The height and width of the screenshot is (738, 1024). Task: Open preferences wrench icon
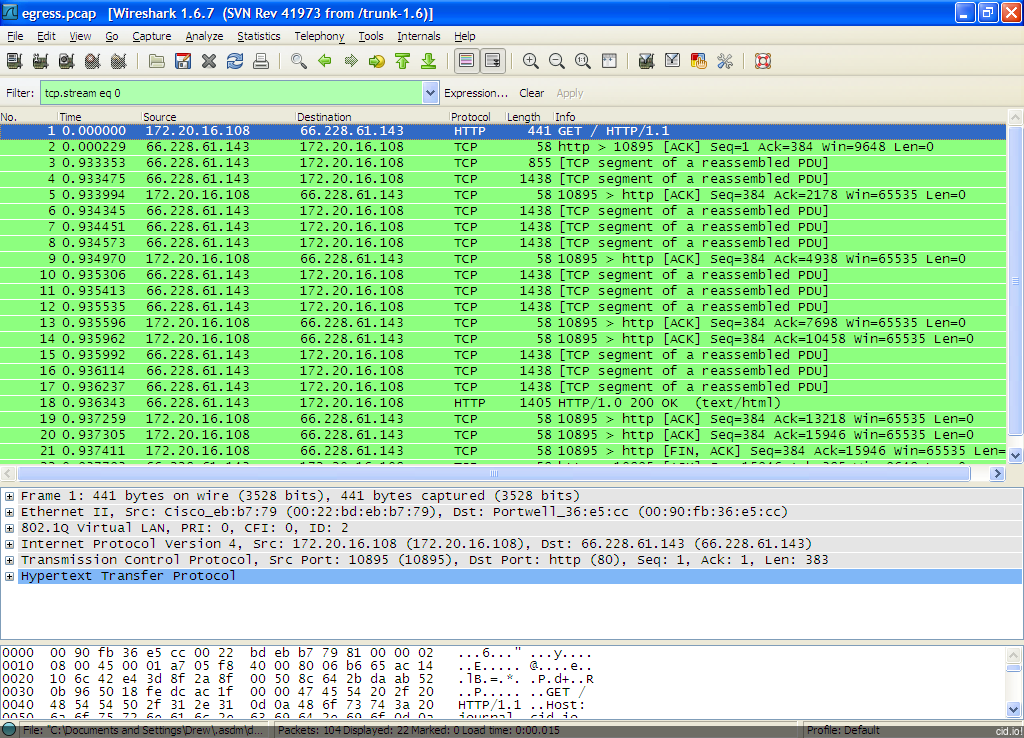725,61
